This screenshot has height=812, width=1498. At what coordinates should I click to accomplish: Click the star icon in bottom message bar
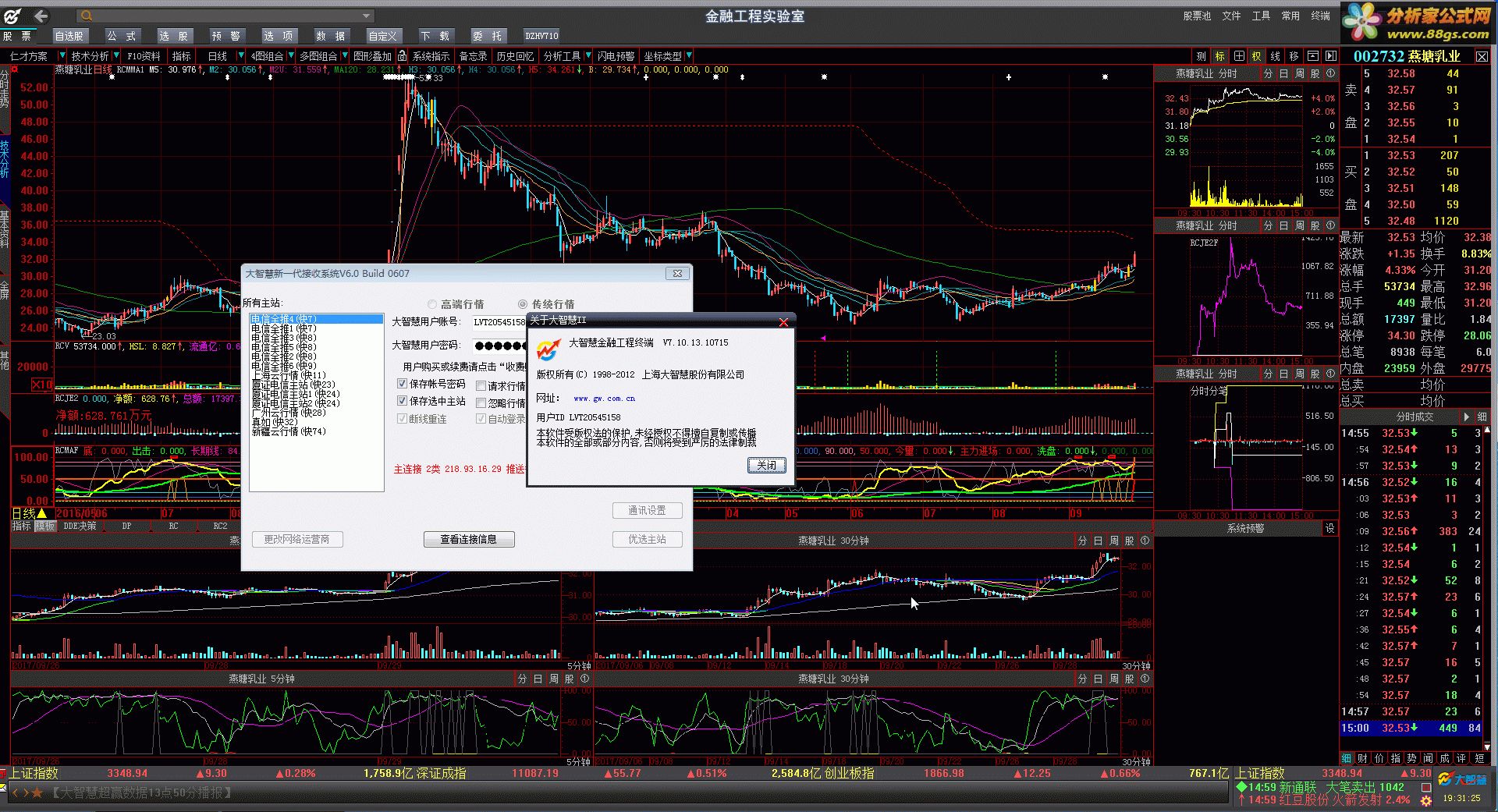click(x=37, y=792)
